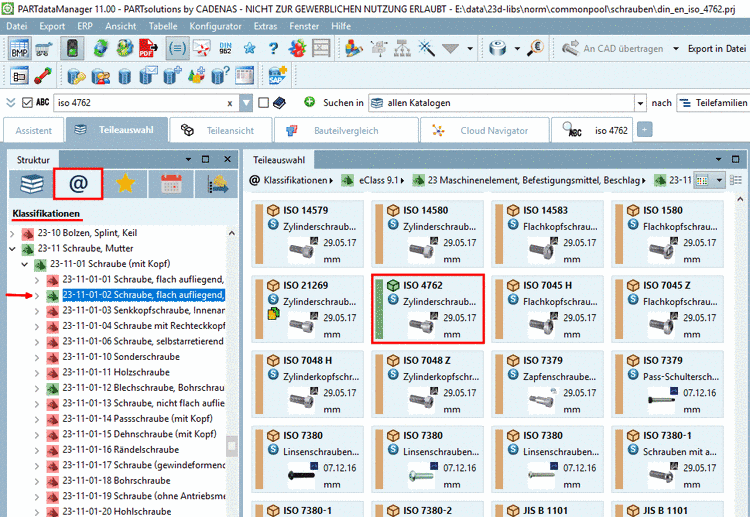Open the favorites star in Struktur panel
This screenshot has height=517, width=750.
coord(125,184)
